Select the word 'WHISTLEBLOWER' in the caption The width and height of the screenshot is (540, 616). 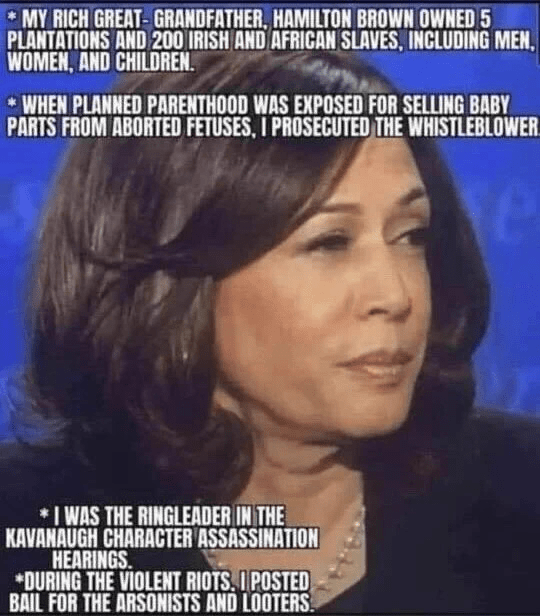474,127
